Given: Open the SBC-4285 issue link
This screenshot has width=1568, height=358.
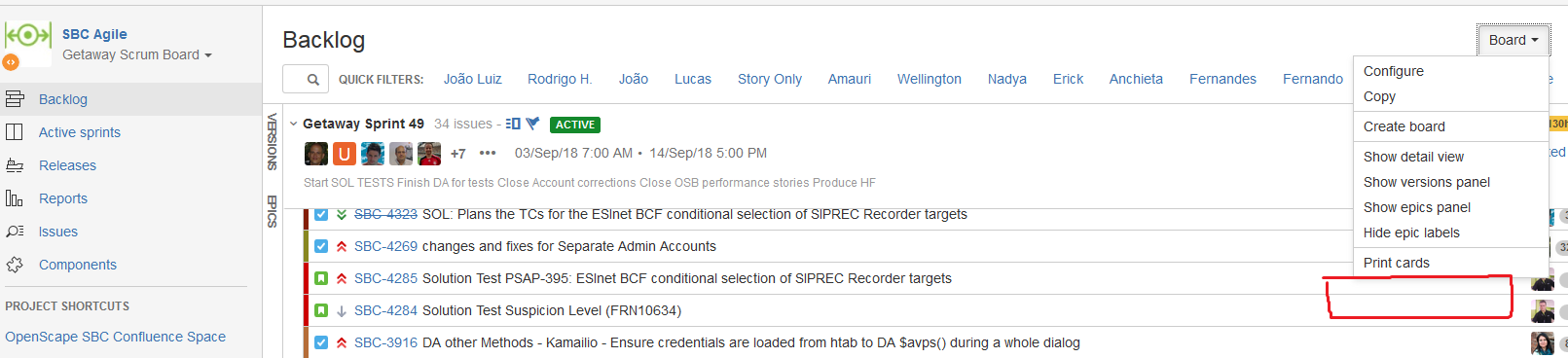Looking at the screenshot, I should tap(385, 278).
